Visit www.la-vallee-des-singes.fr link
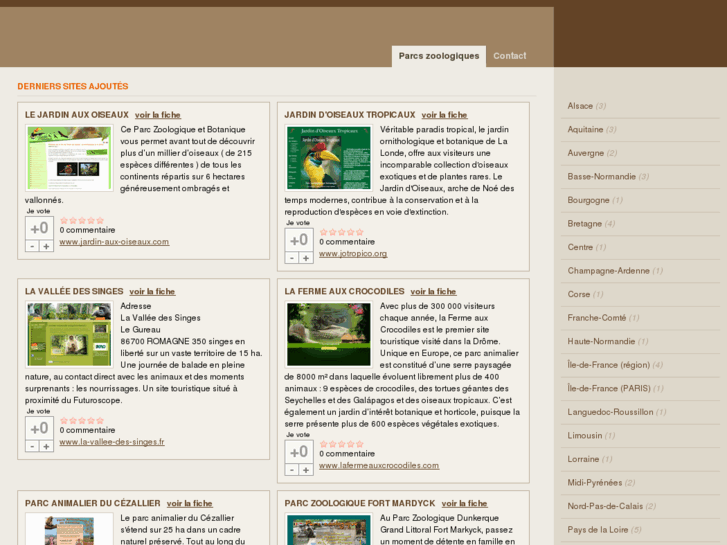 (x=112, y=442)
